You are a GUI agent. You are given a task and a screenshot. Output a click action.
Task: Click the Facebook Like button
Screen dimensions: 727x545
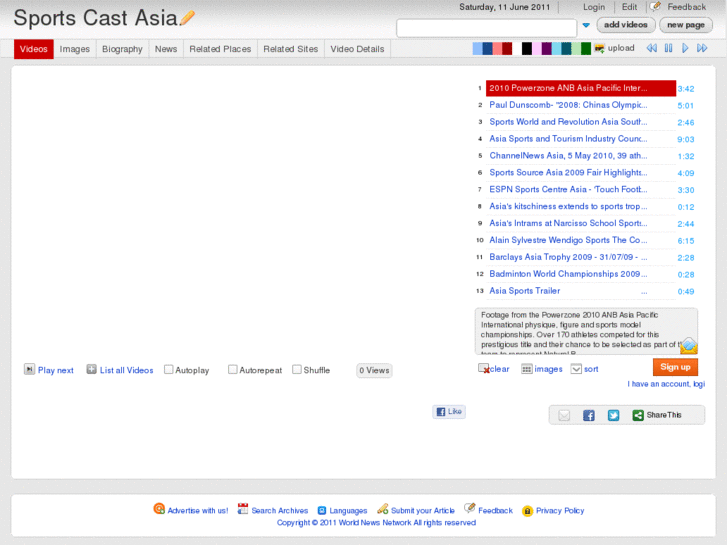[449, 411]
